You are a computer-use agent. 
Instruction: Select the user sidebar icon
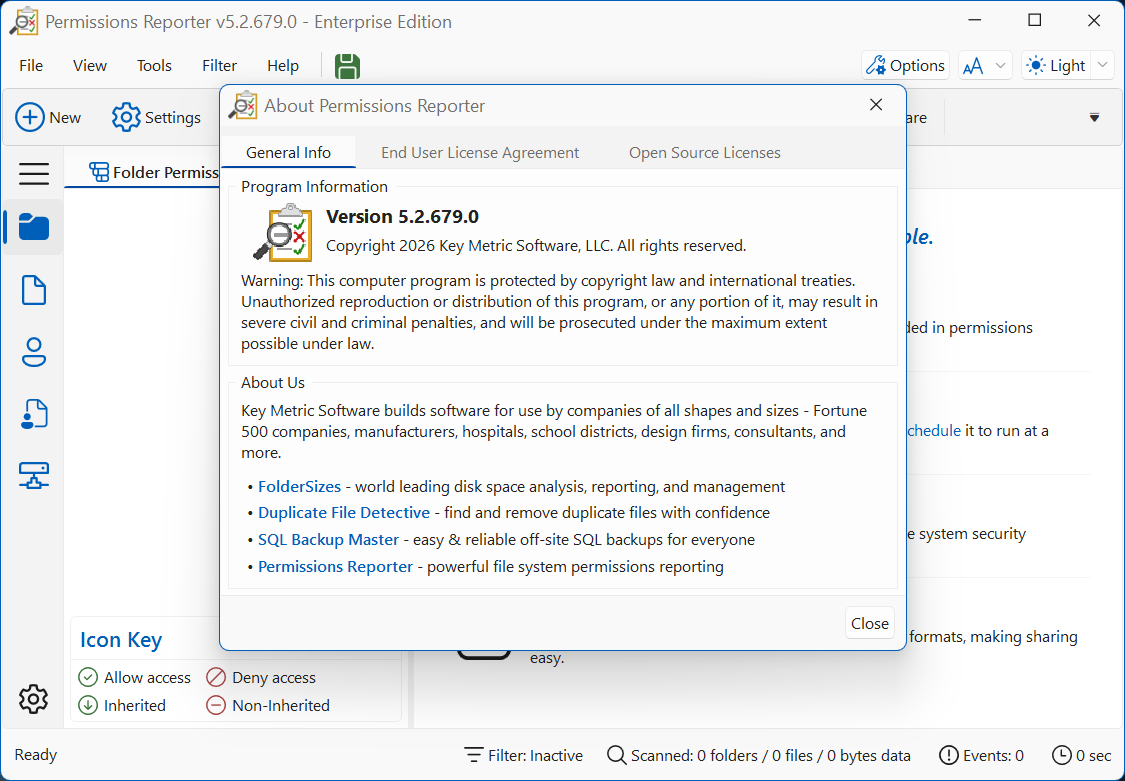pos(34,352)
